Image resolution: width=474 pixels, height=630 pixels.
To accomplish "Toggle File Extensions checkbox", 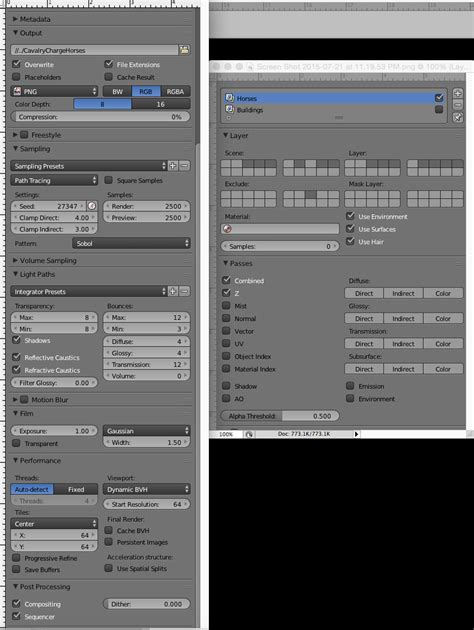I will (x=108, y=64).
